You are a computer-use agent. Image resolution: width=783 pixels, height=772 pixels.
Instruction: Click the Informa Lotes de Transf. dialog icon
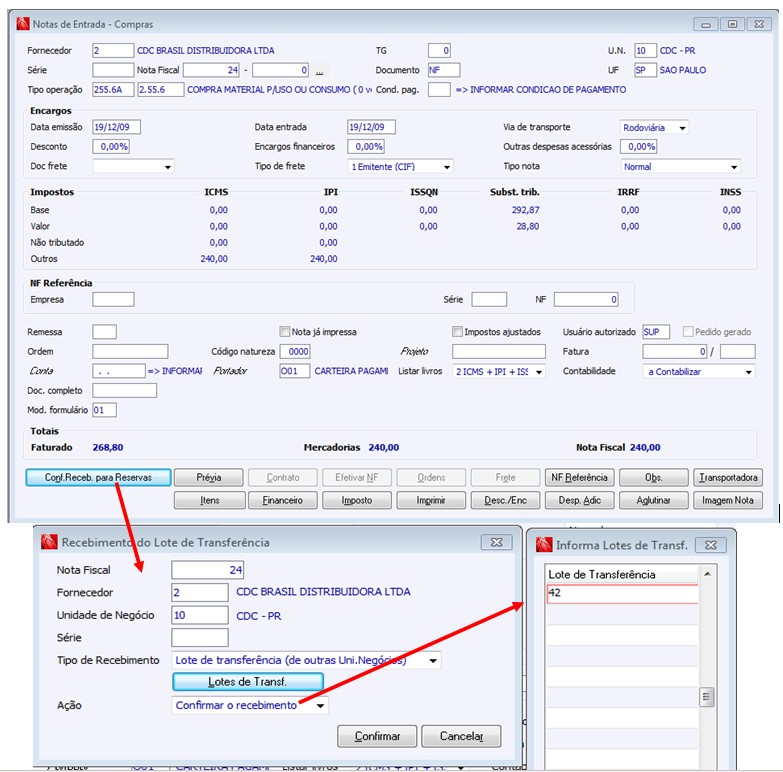[x=544, y=545]
